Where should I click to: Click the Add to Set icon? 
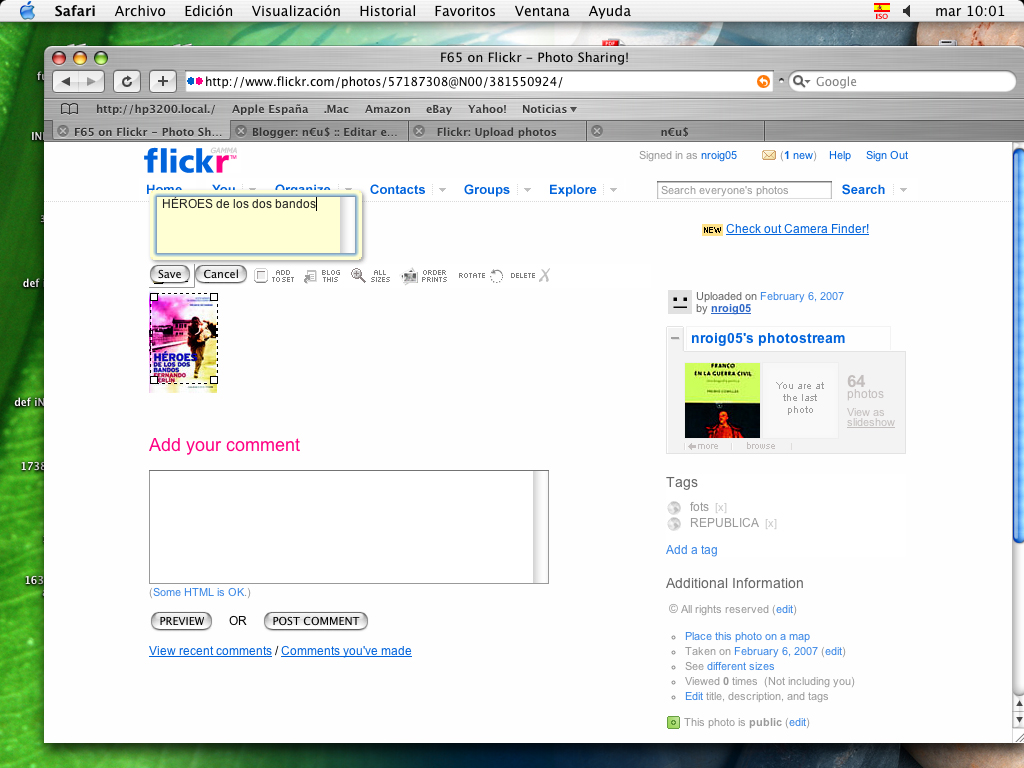[x=274, y=276]
